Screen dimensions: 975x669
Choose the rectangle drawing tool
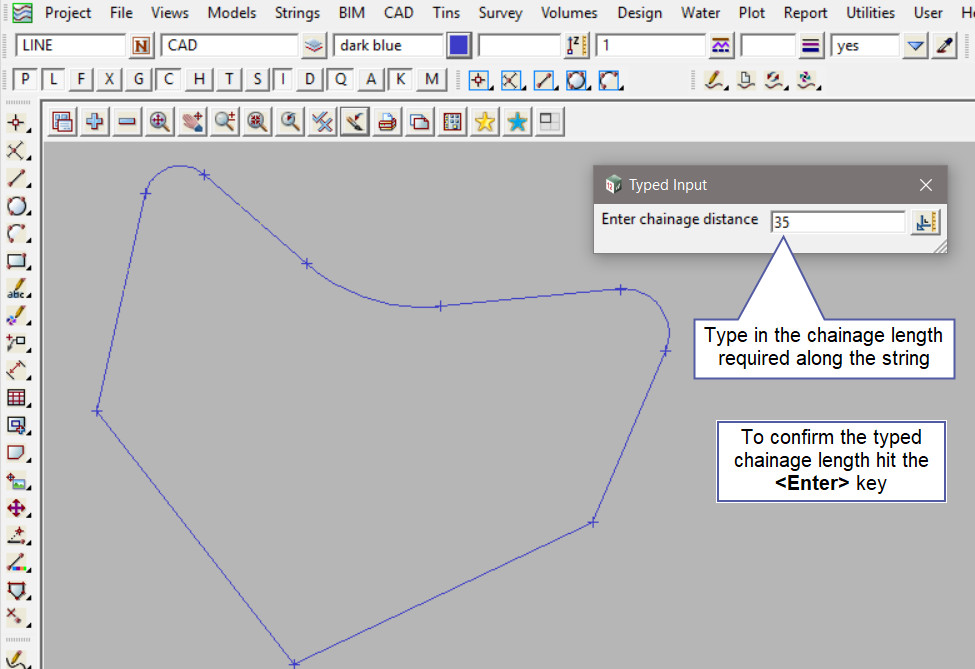[x=16, y=262]
